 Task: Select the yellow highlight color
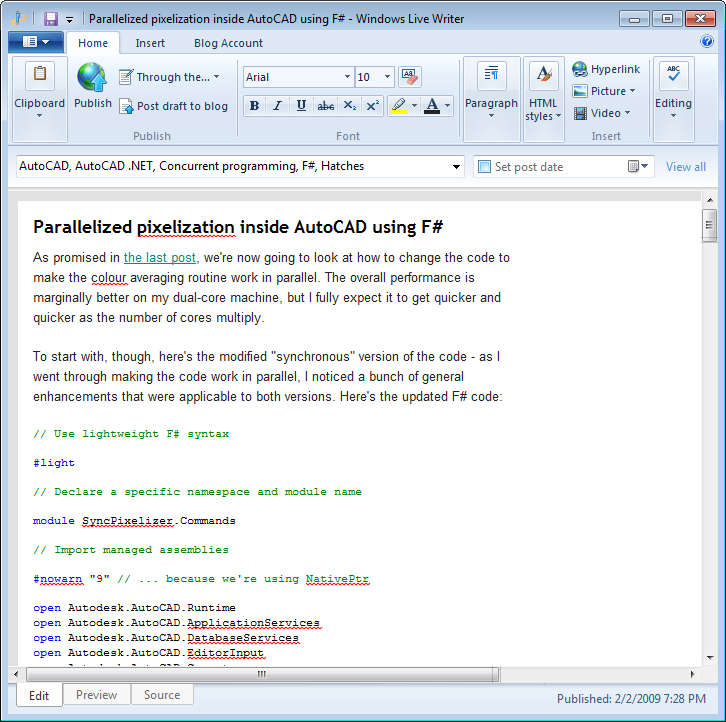[x=399, y=106]
